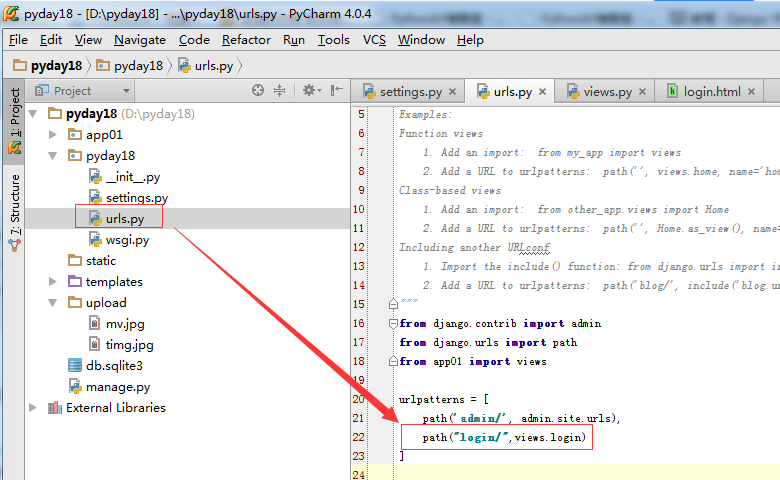780x480 pixels.
Task: Click the collapse all icon in Project panel
Action: click(280, 90)
